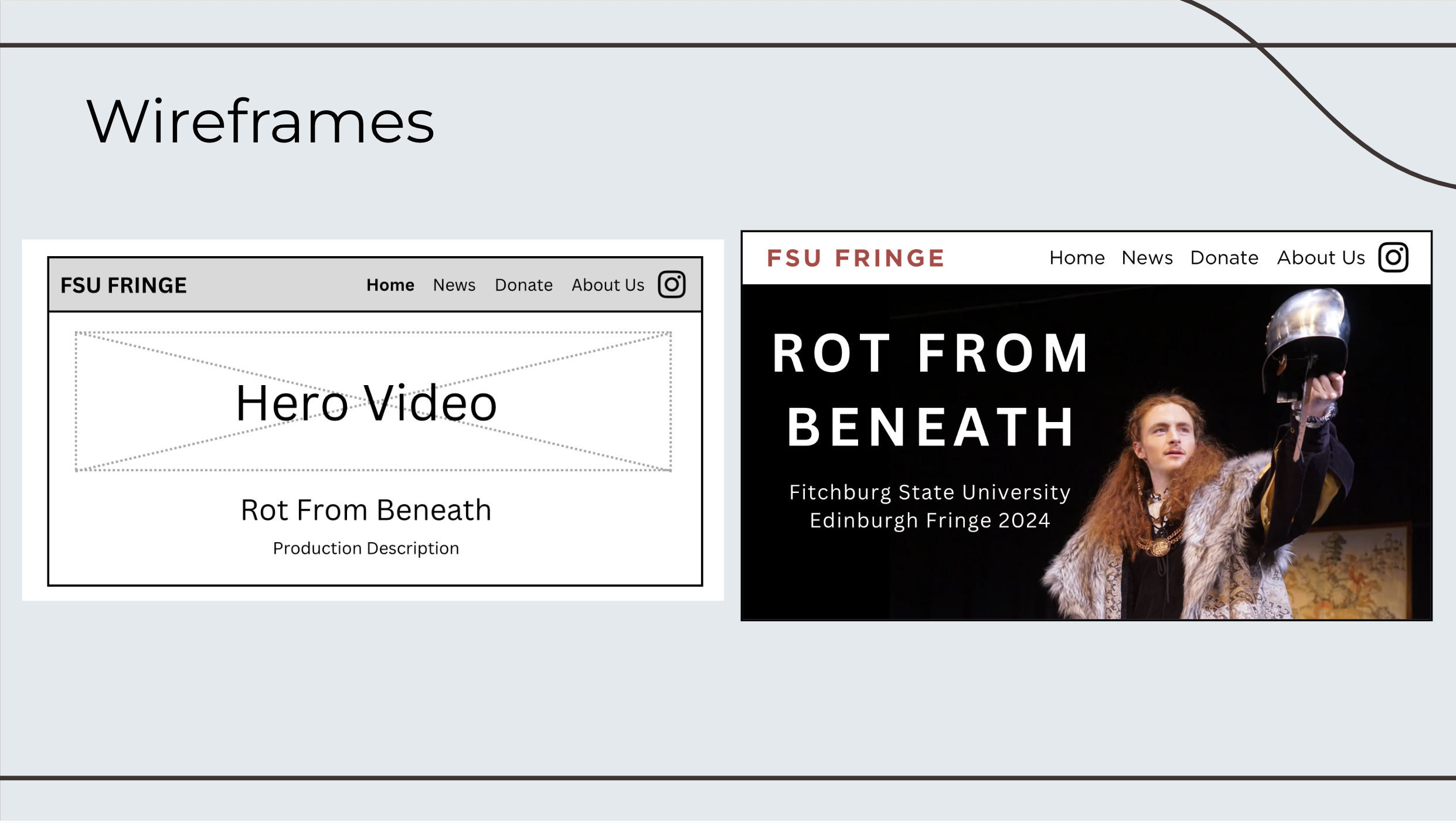The width and height of the screenshot is (1456, 823).
Task: Click the black FSU FRINGE wireframe logo
Action: pos(124,285)
